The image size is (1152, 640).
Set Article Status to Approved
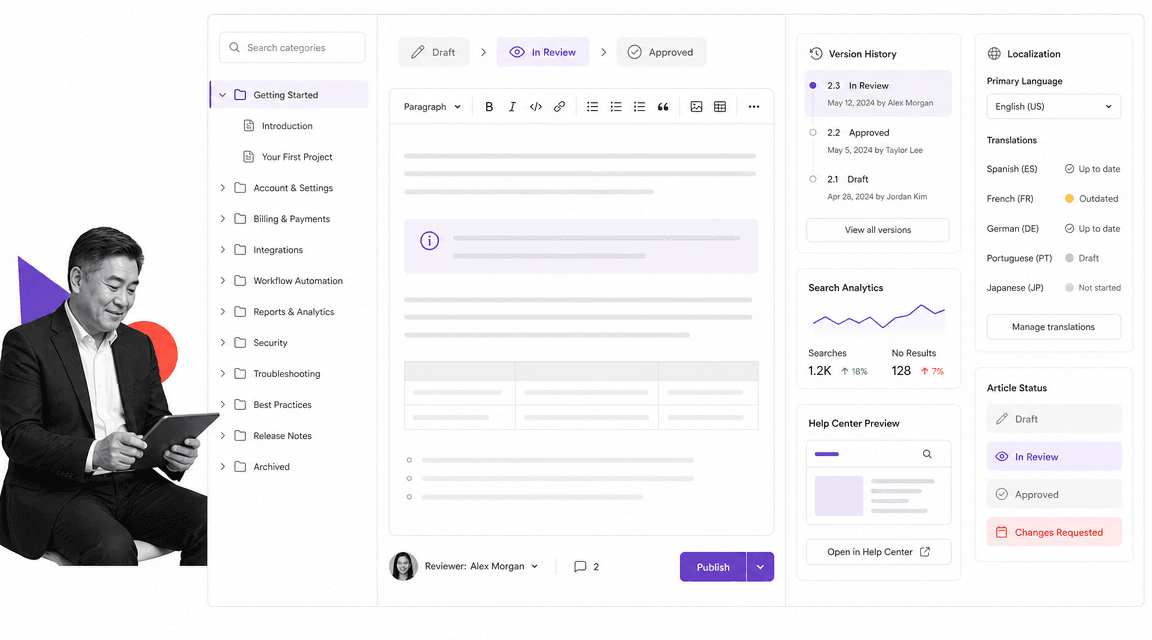tap(1054, 495)
